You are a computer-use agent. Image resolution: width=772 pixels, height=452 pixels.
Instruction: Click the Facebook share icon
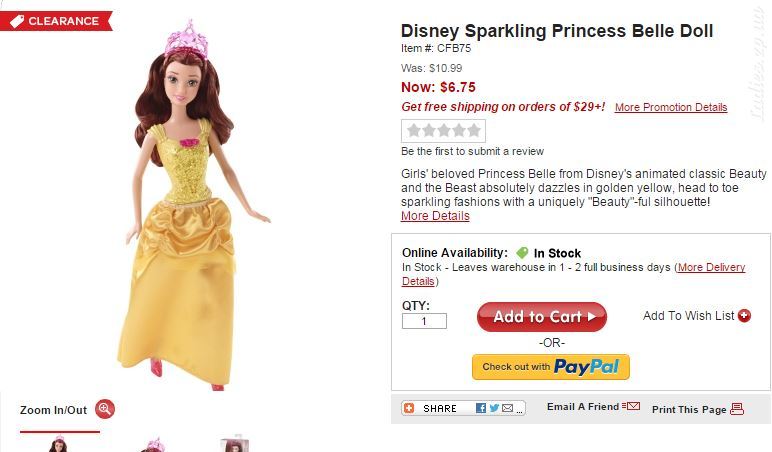481,408
